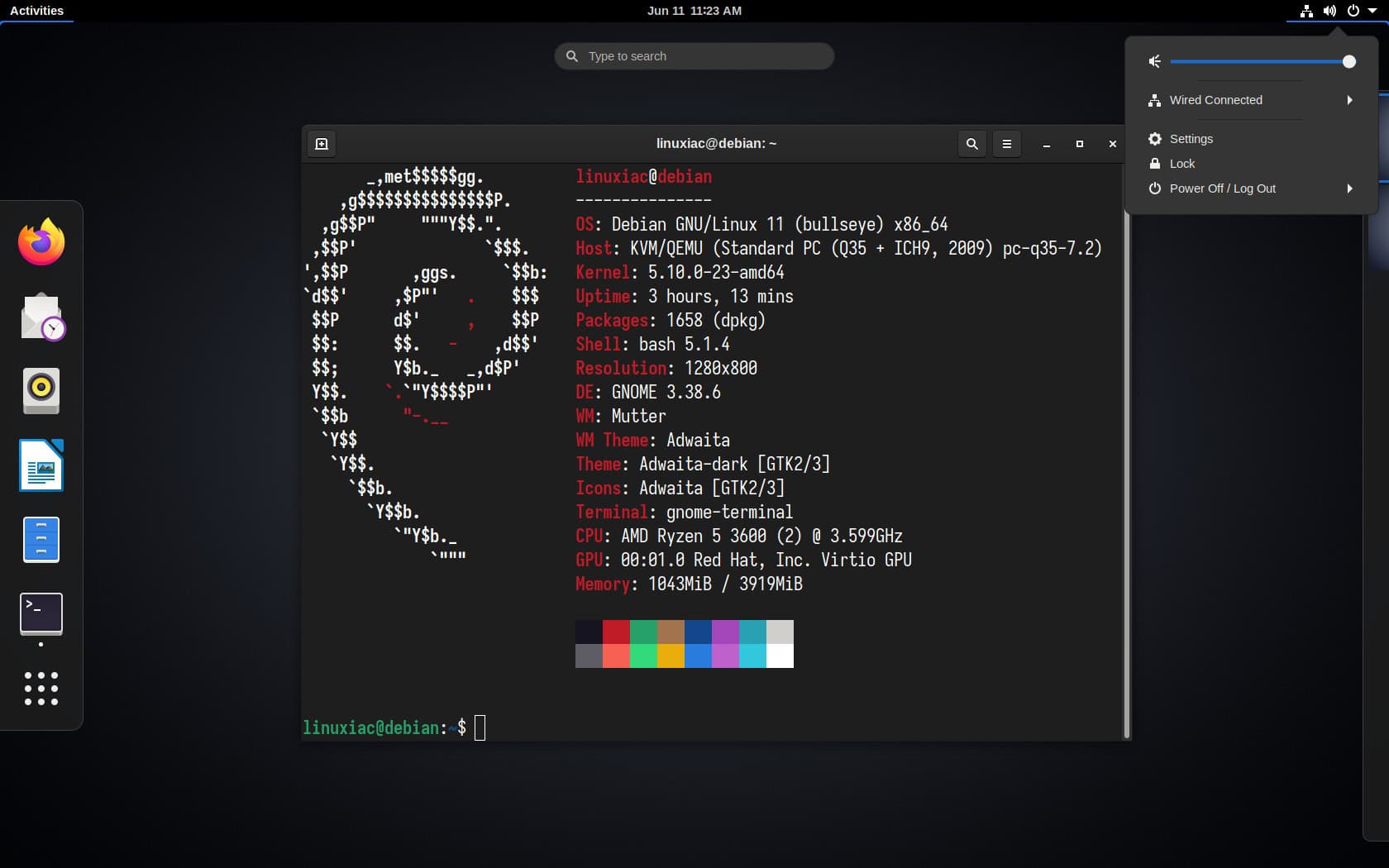Open the terminal hamburger menu
The width and height of the screenshot is (1389, 868).
[1006, 143]
